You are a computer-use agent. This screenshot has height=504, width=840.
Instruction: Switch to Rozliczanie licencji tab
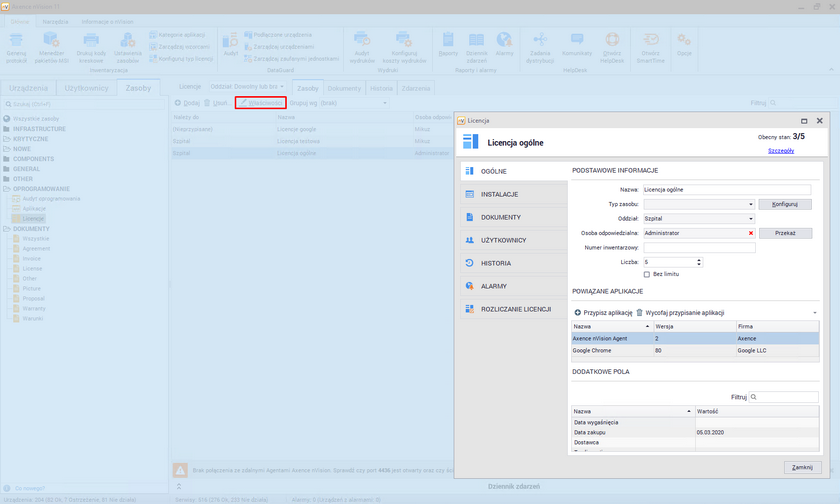click(516, 309)
